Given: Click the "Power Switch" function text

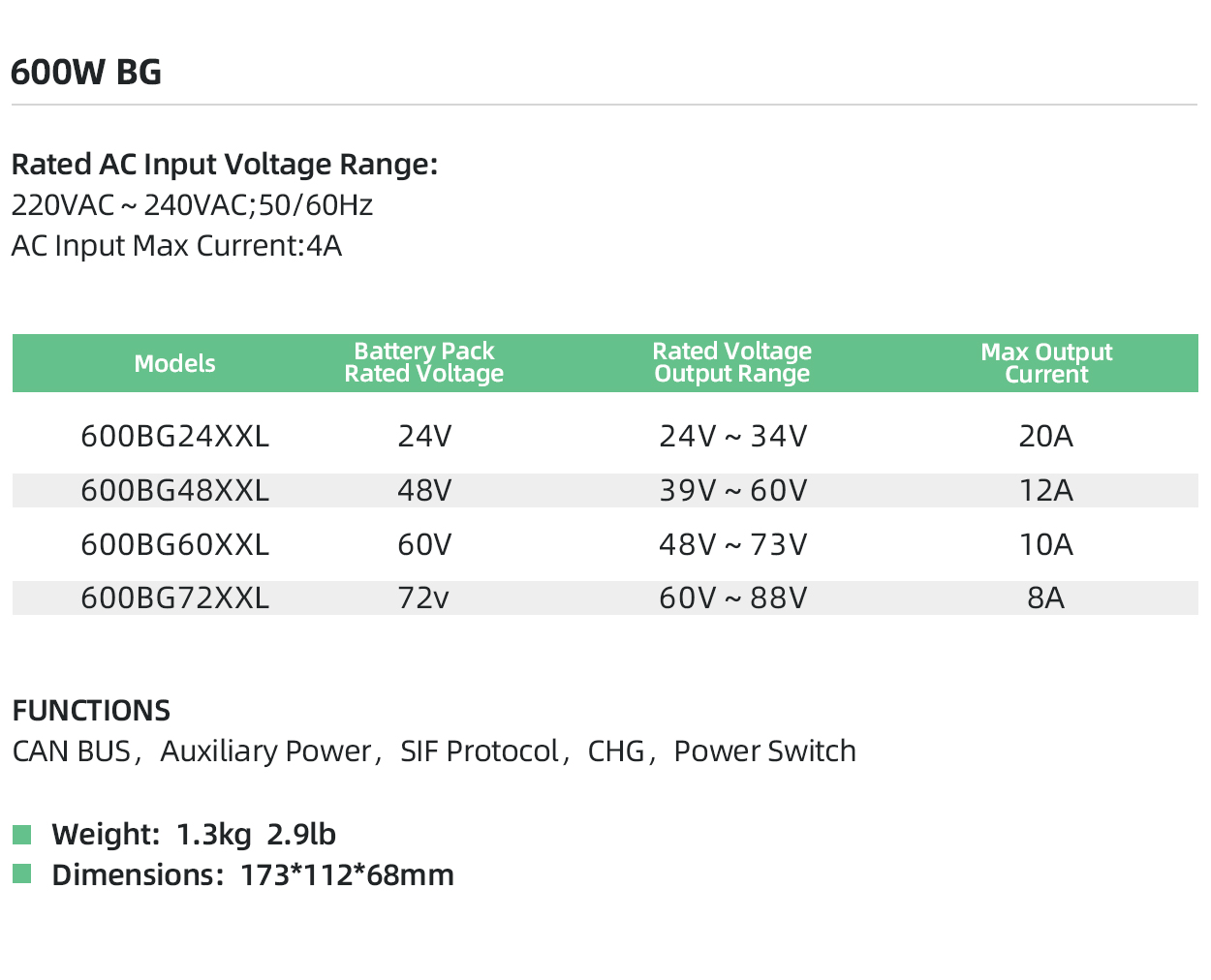Looking at the screenshot, I should [764, 751].
